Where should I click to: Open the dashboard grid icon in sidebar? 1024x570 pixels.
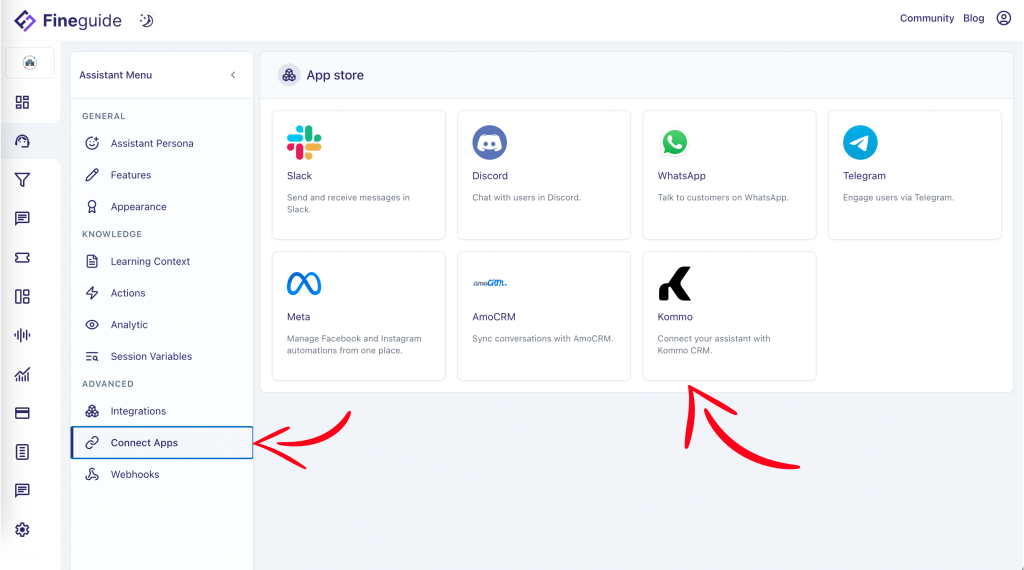click(x=22, y=102)
